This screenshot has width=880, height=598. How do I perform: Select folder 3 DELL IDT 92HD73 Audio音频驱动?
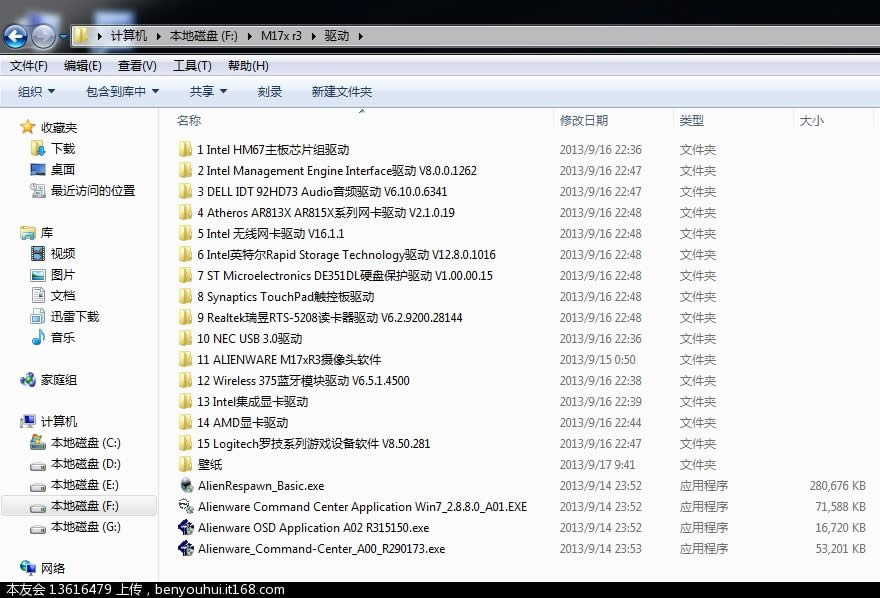[313, 192]
